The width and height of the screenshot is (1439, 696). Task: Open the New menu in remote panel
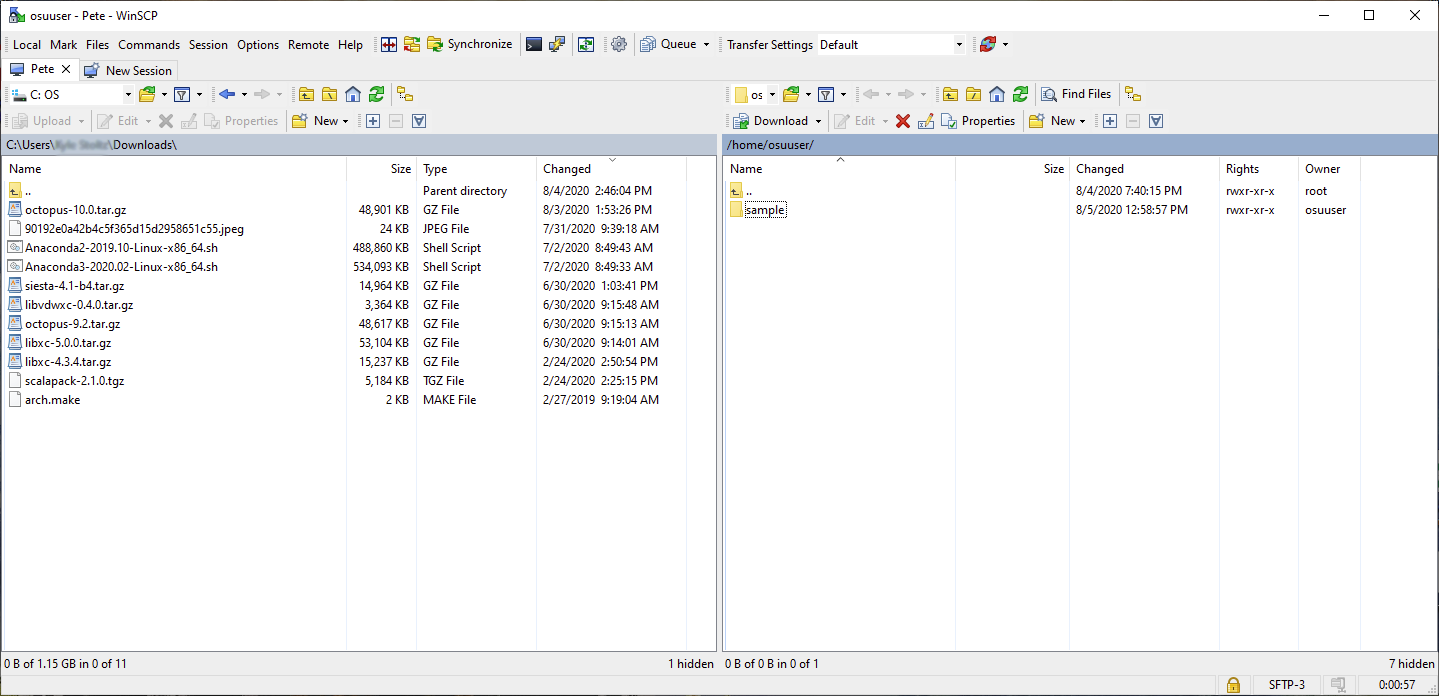(1057, 121)
